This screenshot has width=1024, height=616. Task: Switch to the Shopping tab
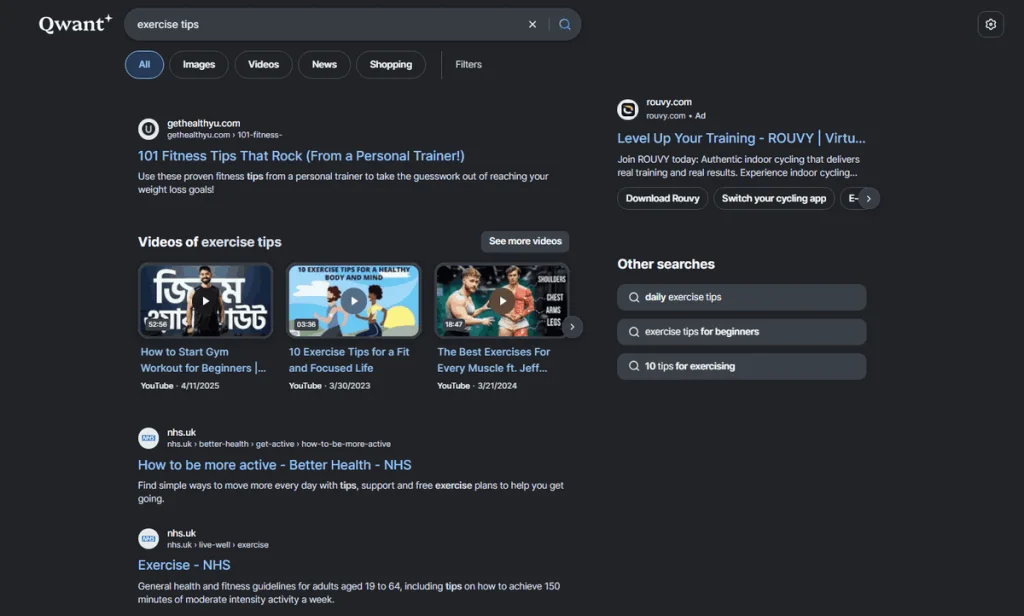click(x=391, y=65)
